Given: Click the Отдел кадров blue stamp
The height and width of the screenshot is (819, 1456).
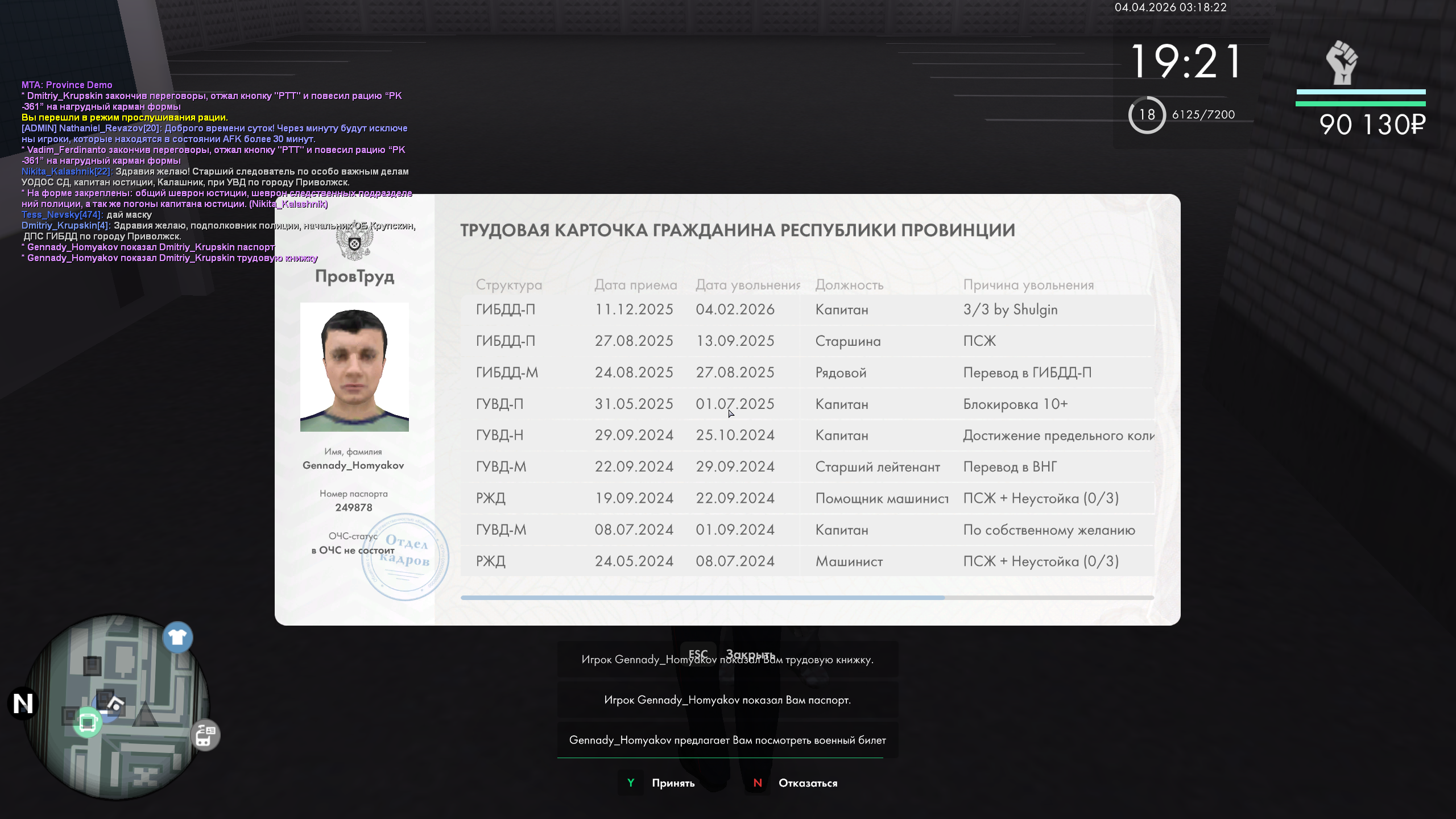Looking at the screenshot, I should pos(405,556).
